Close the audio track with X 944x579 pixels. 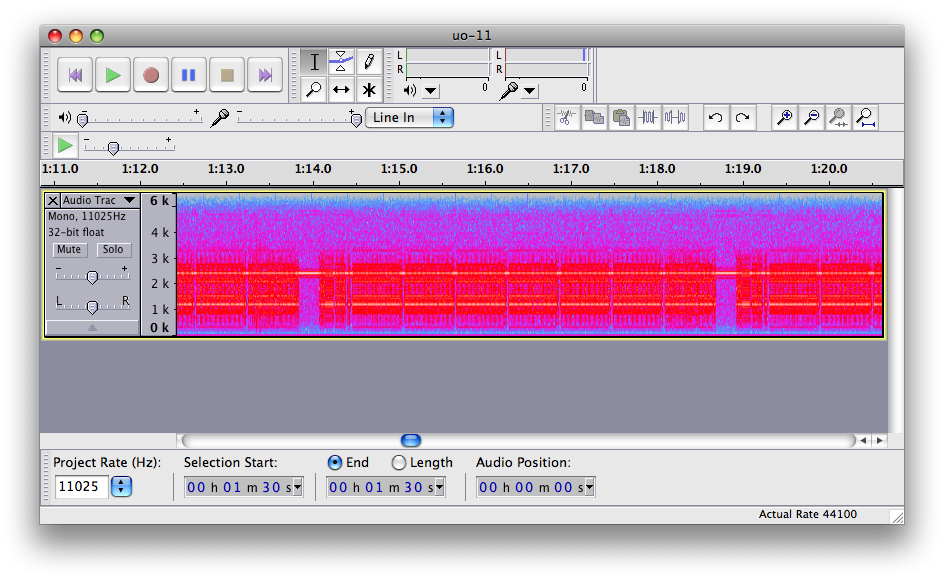click(x=53, y=200)
